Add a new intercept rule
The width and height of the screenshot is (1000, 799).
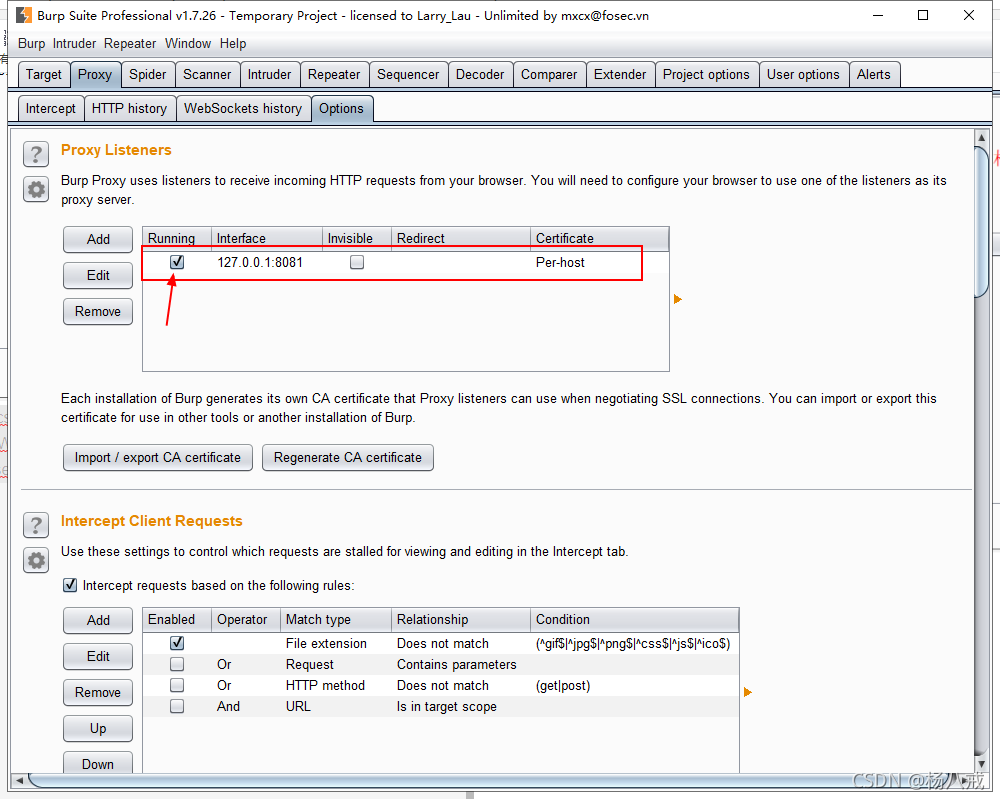(98, 620)
